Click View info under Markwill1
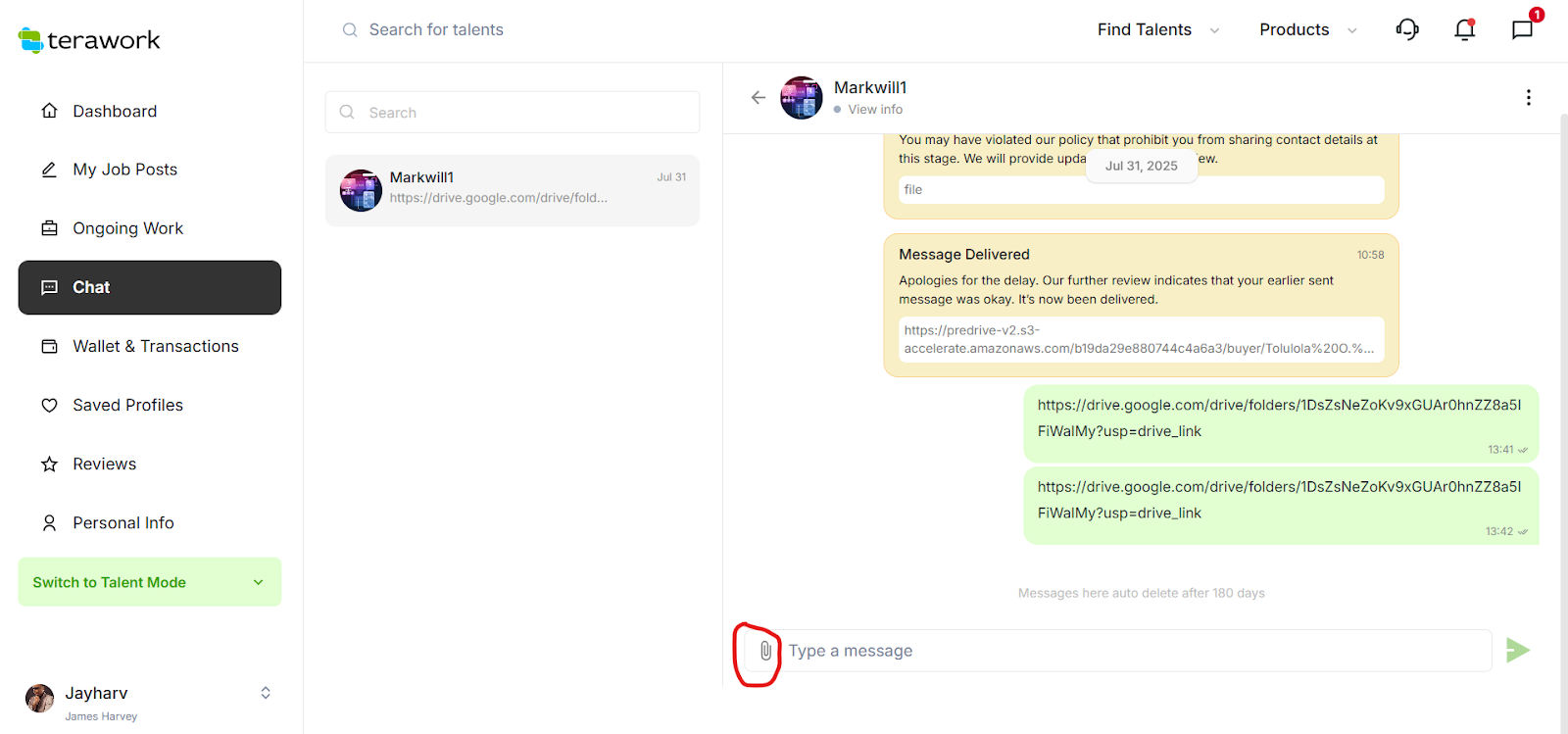The image size is (1568, 734). click(874, 110)
